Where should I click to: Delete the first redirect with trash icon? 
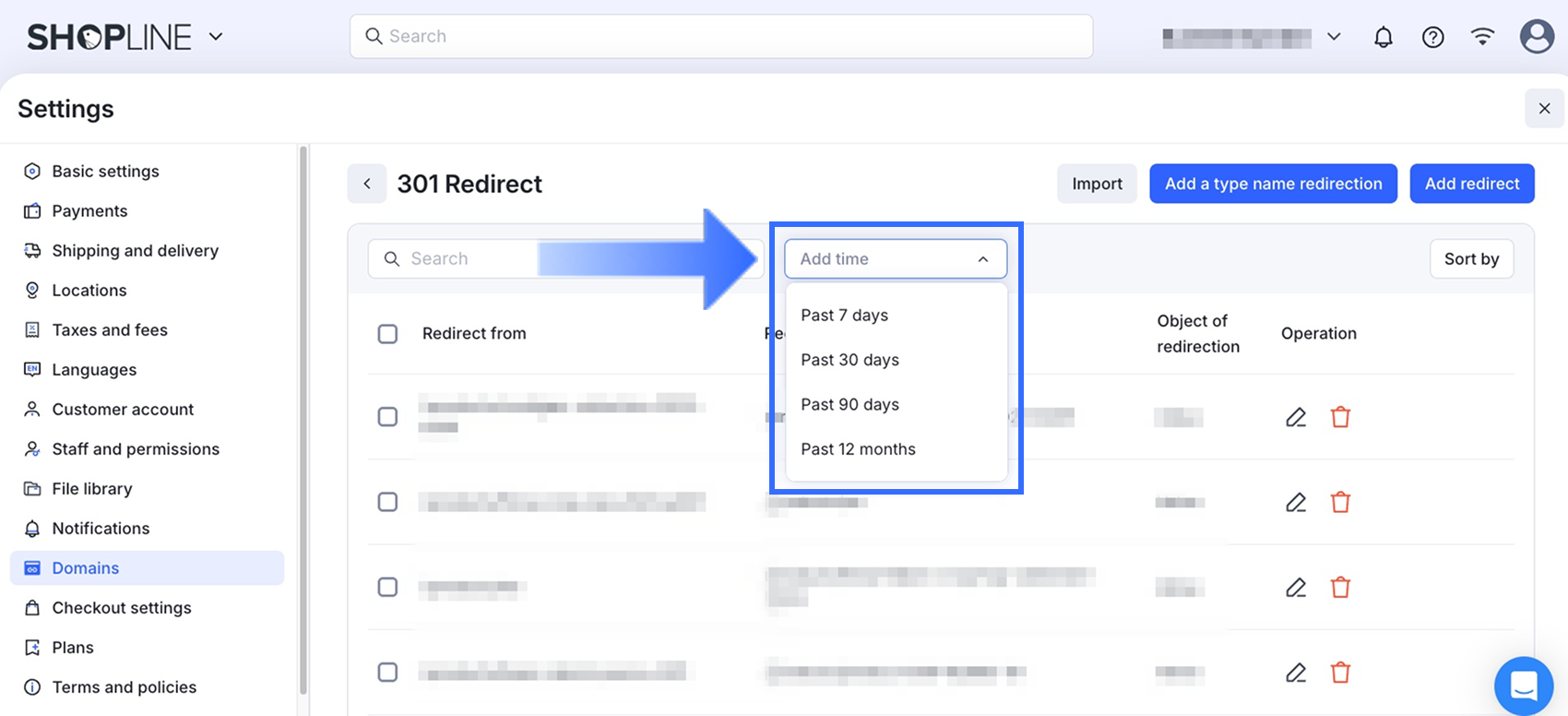pyautogui.click(x=1340, y=417)
